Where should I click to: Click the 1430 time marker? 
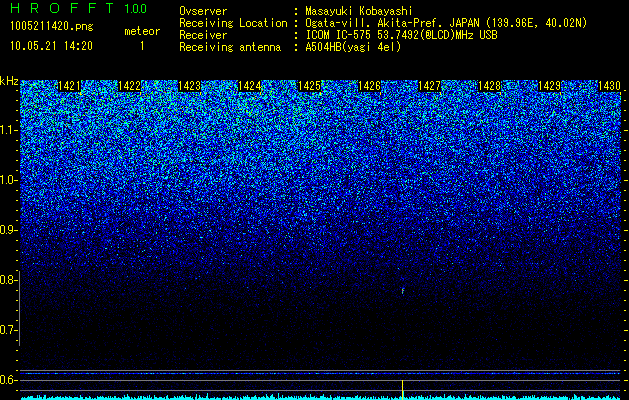(x=609, y=86)
